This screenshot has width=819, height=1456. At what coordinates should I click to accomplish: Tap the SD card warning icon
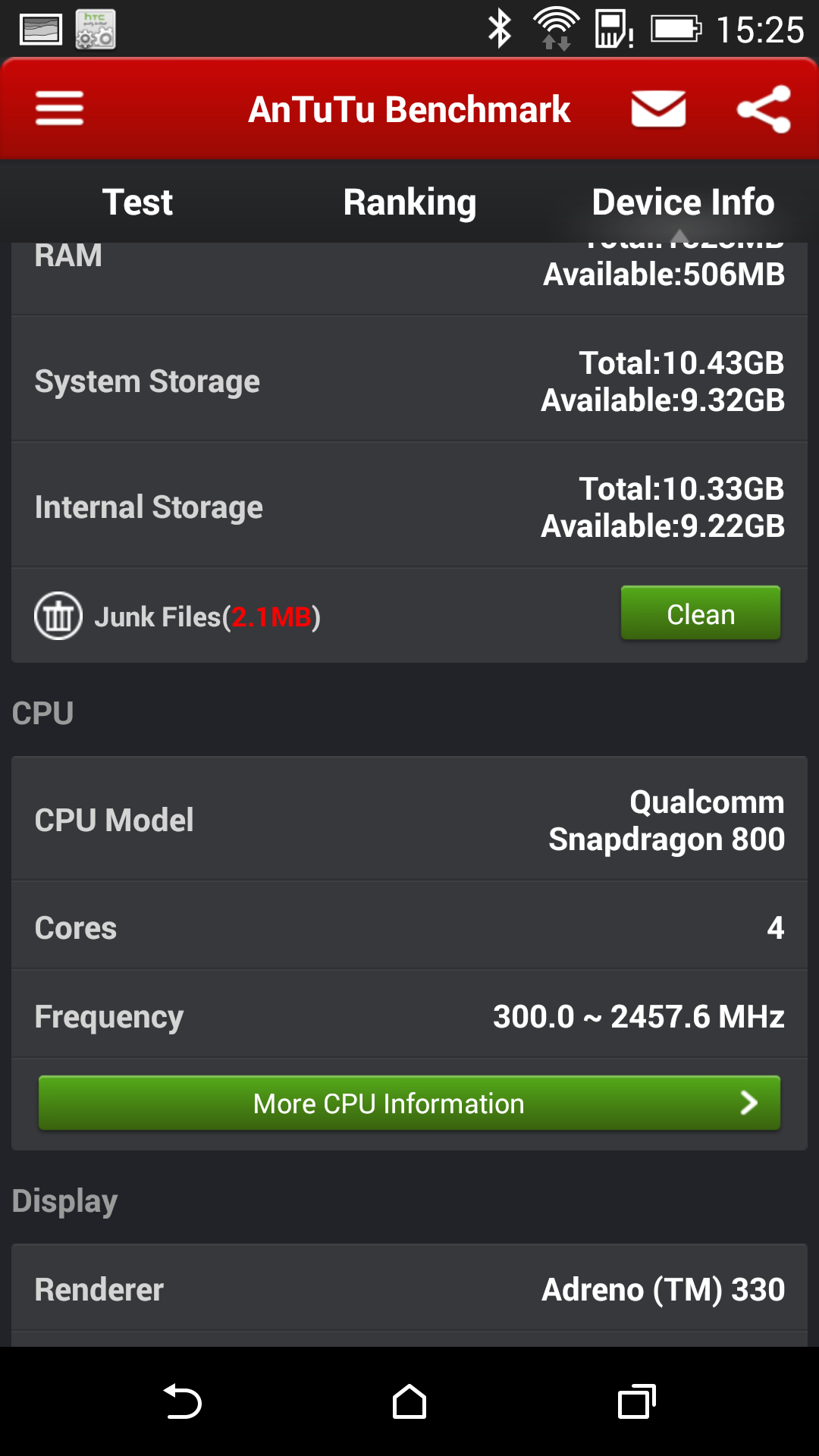click(x=614, y=30)
